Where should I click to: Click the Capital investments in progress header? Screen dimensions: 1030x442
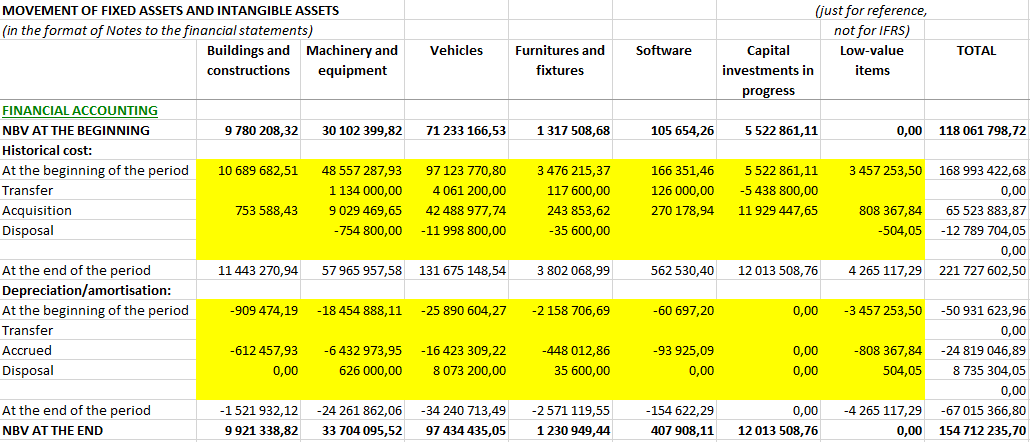click(768, 70)
